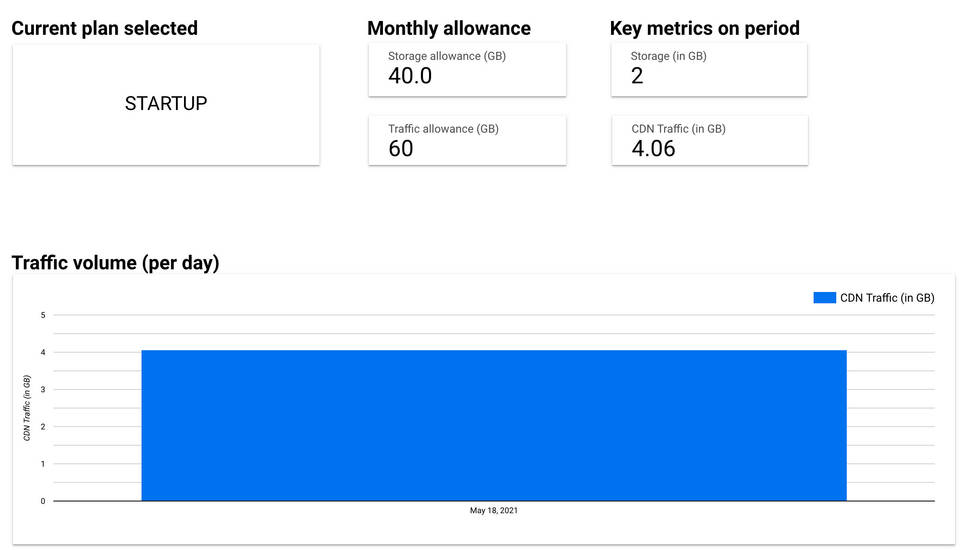Click the storage metric value 2
The image size is (960, 550).
(638, 76)
